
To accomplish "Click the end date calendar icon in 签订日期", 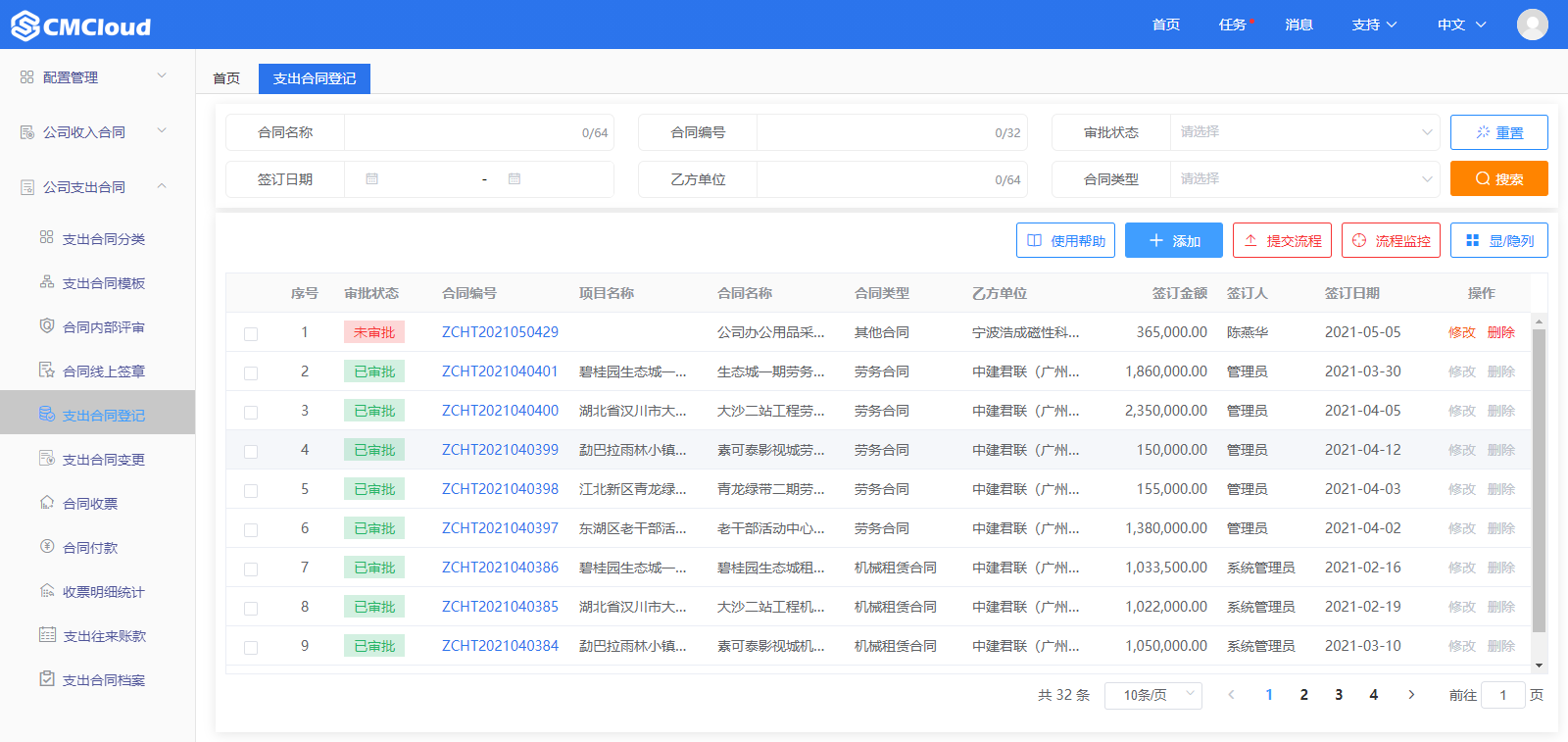I will click(514, 179).
